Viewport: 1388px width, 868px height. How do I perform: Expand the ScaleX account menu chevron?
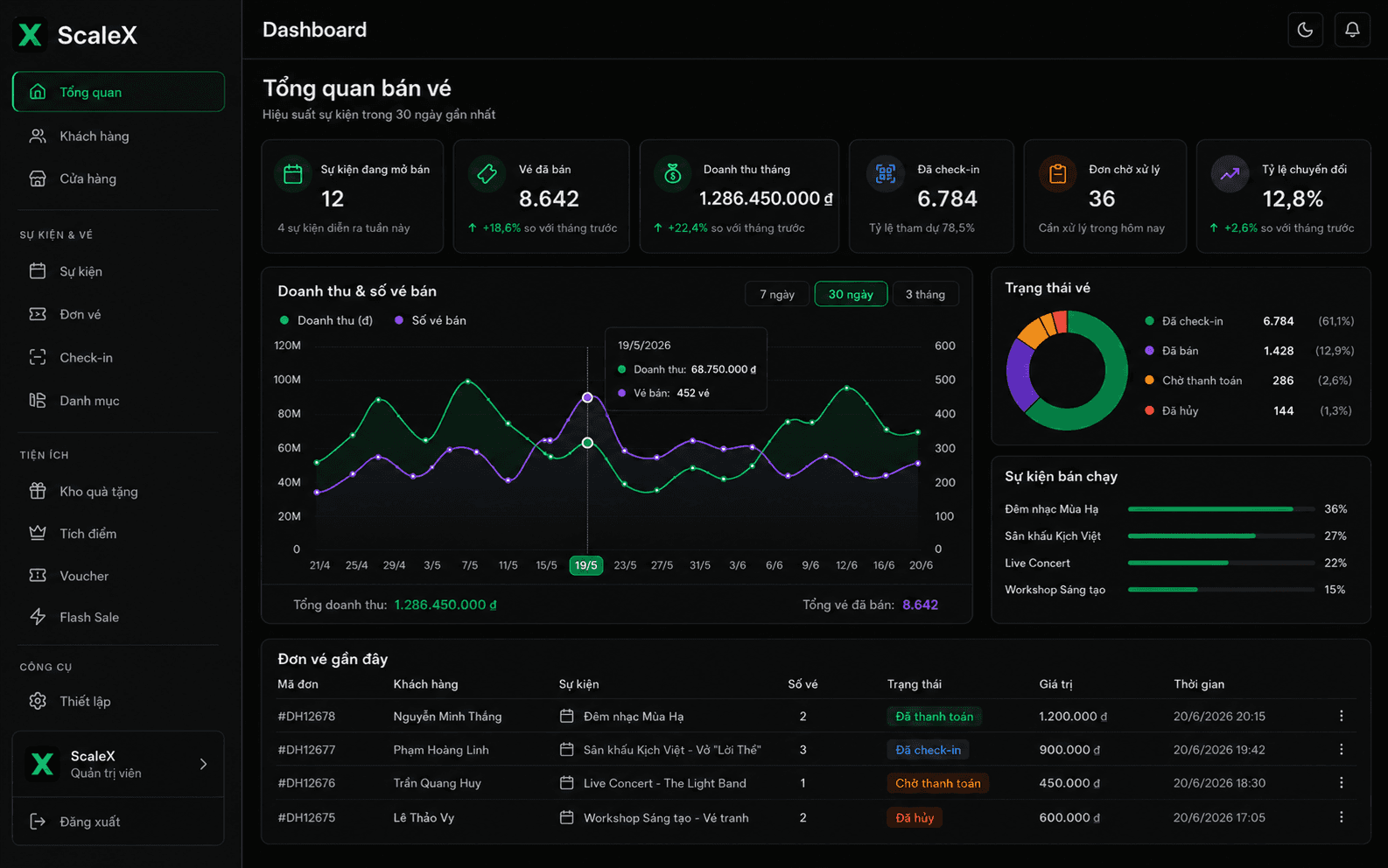coord(203,764)
